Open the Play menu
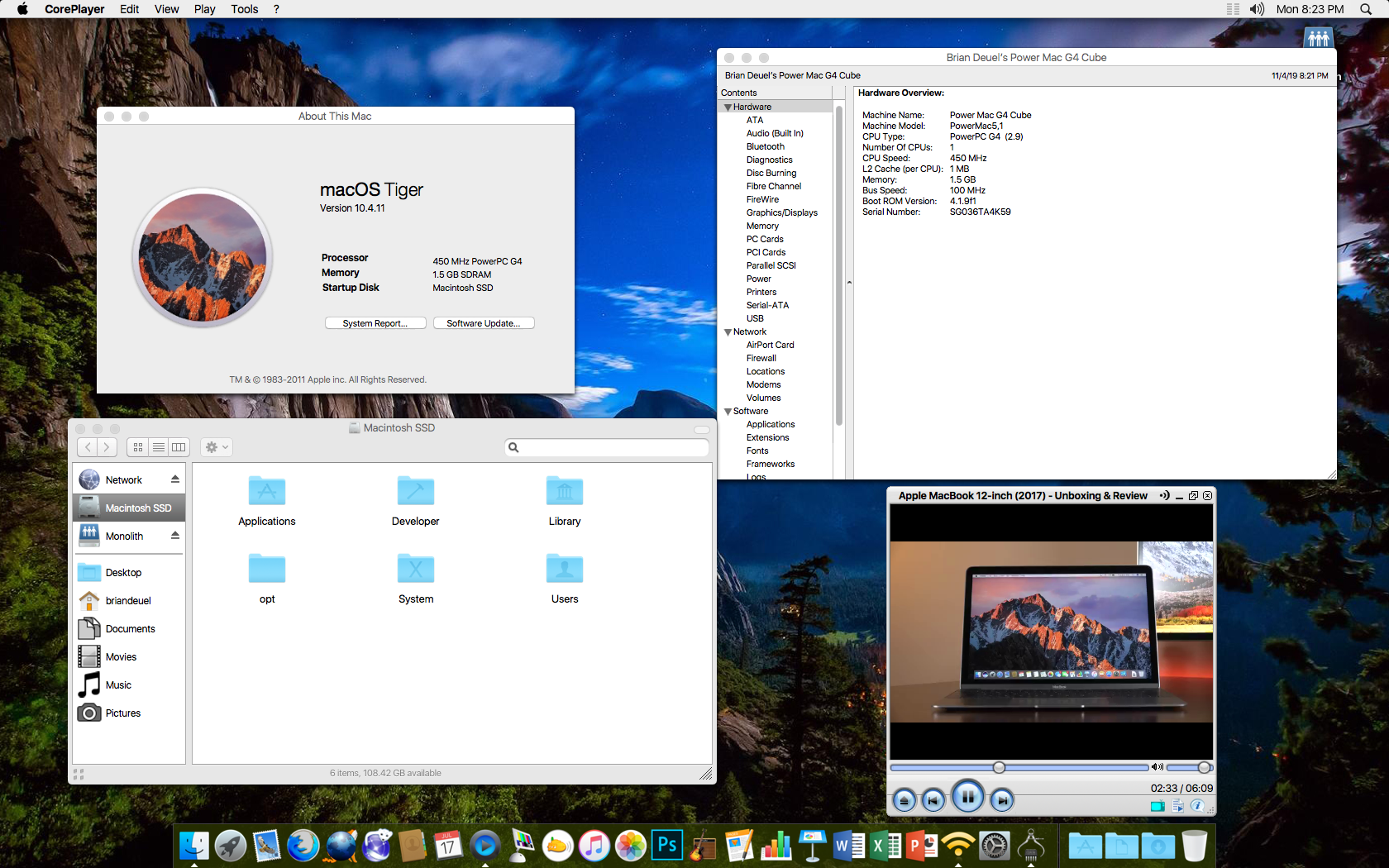 point(204,9)
